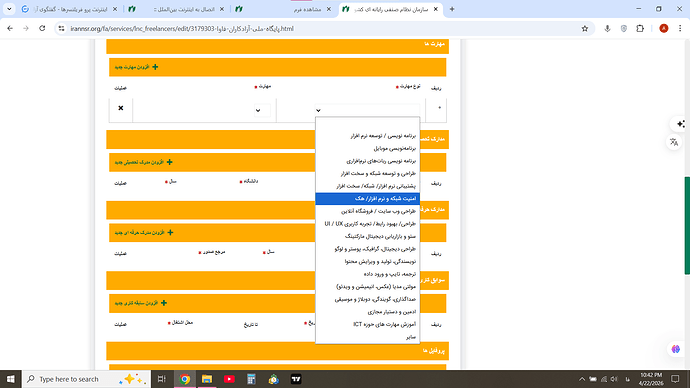Choose 'صداگذاری، گویندگی، دوبلاژ و موسیقی' option
This screenshot has width=690, height=388.
(367, 299)
